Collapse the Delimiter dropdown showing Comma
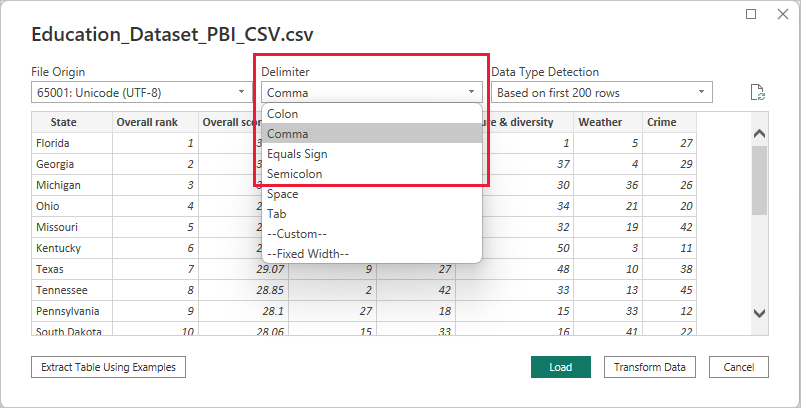The image size is (801, 408). [x=372, y=92]
